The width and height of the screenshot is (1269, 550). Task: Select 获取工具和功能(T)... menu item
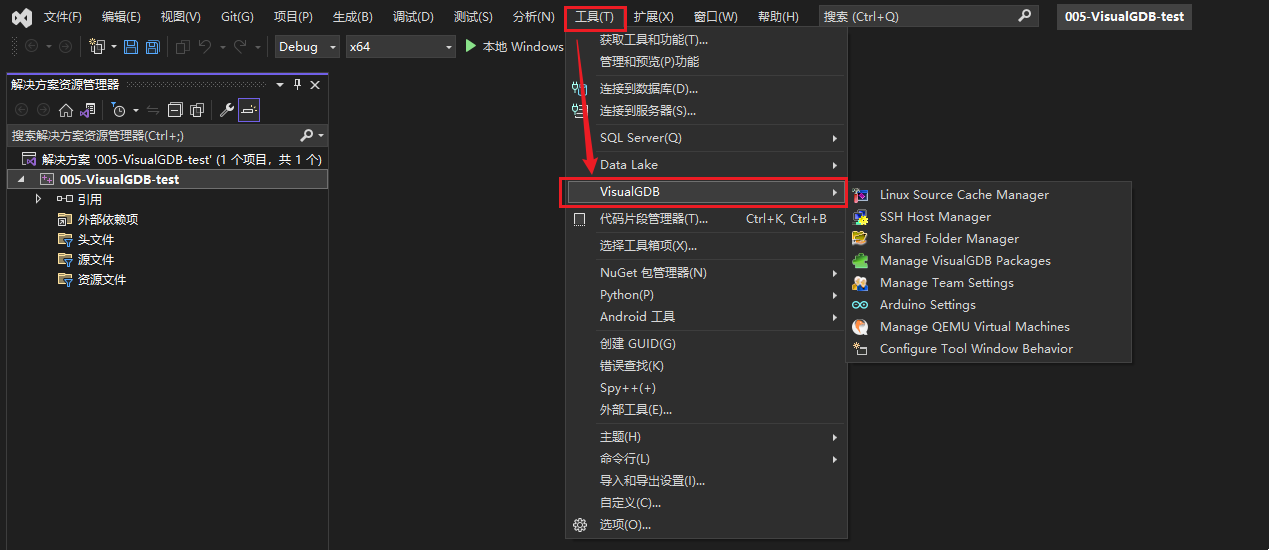[706, 40]
